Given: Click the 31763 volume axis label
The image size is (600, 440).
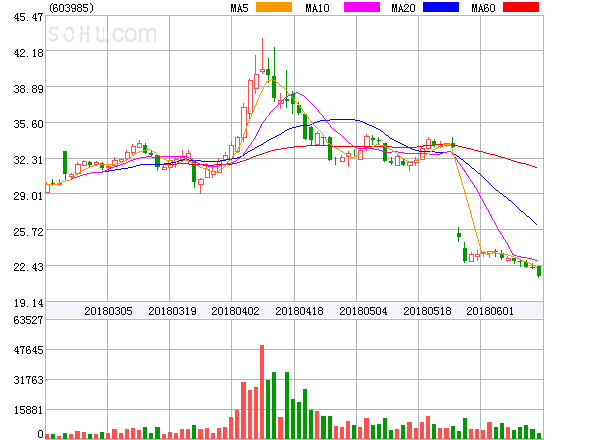Looking at the screenshot, I should (28, 380).
